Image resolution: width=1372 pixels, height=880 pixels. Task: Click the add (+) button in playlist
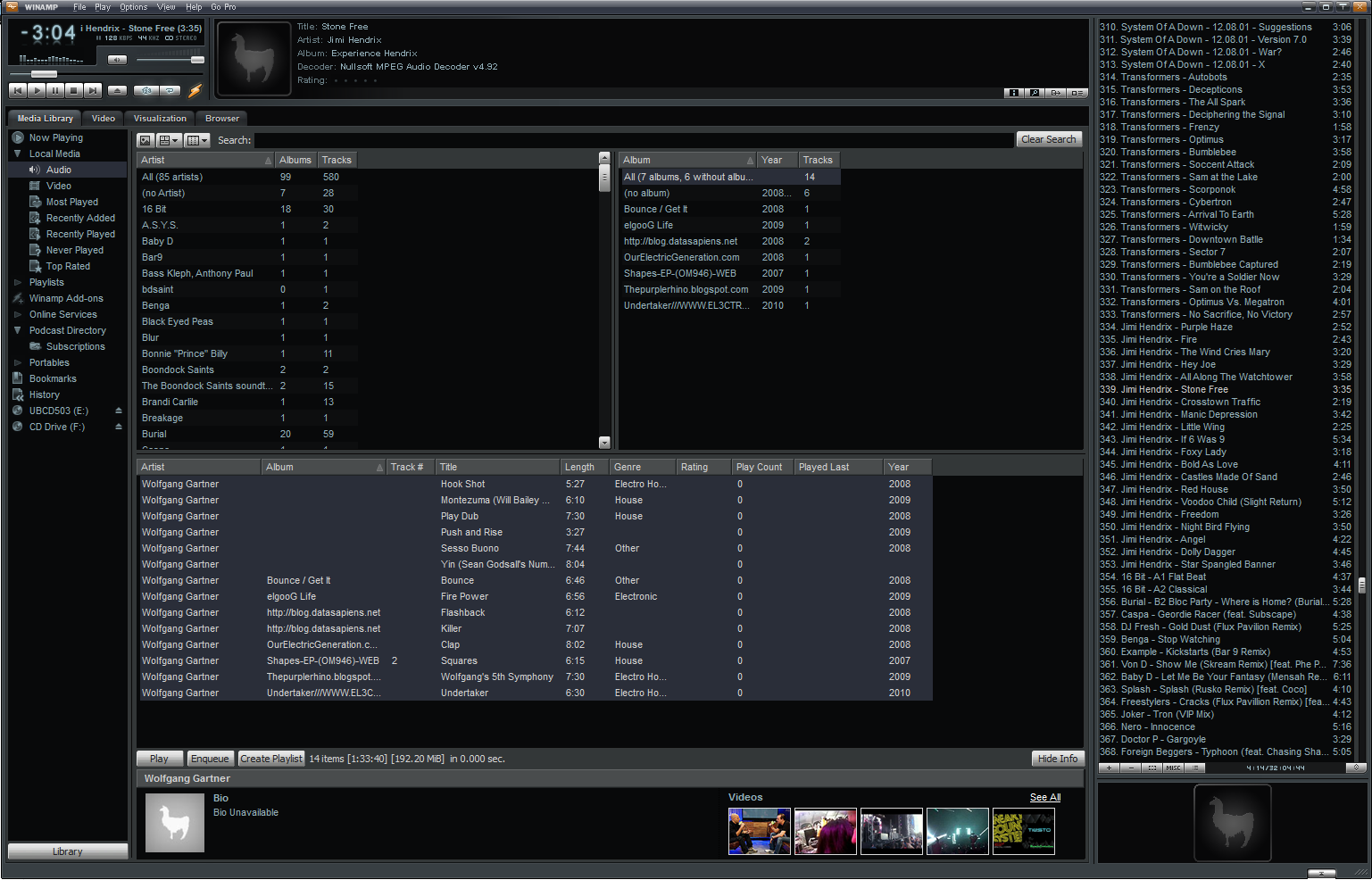tap(1109, 768)
